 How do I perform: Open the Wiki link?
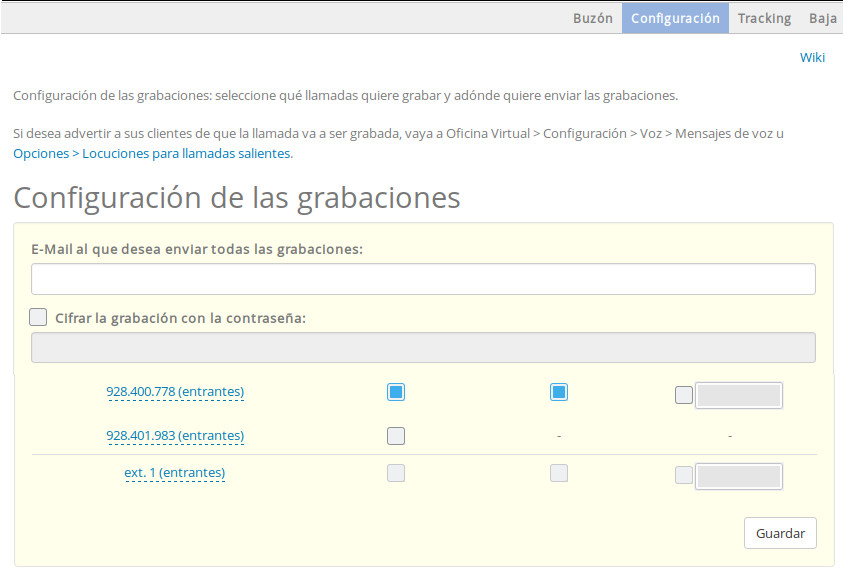coord(812,57)
